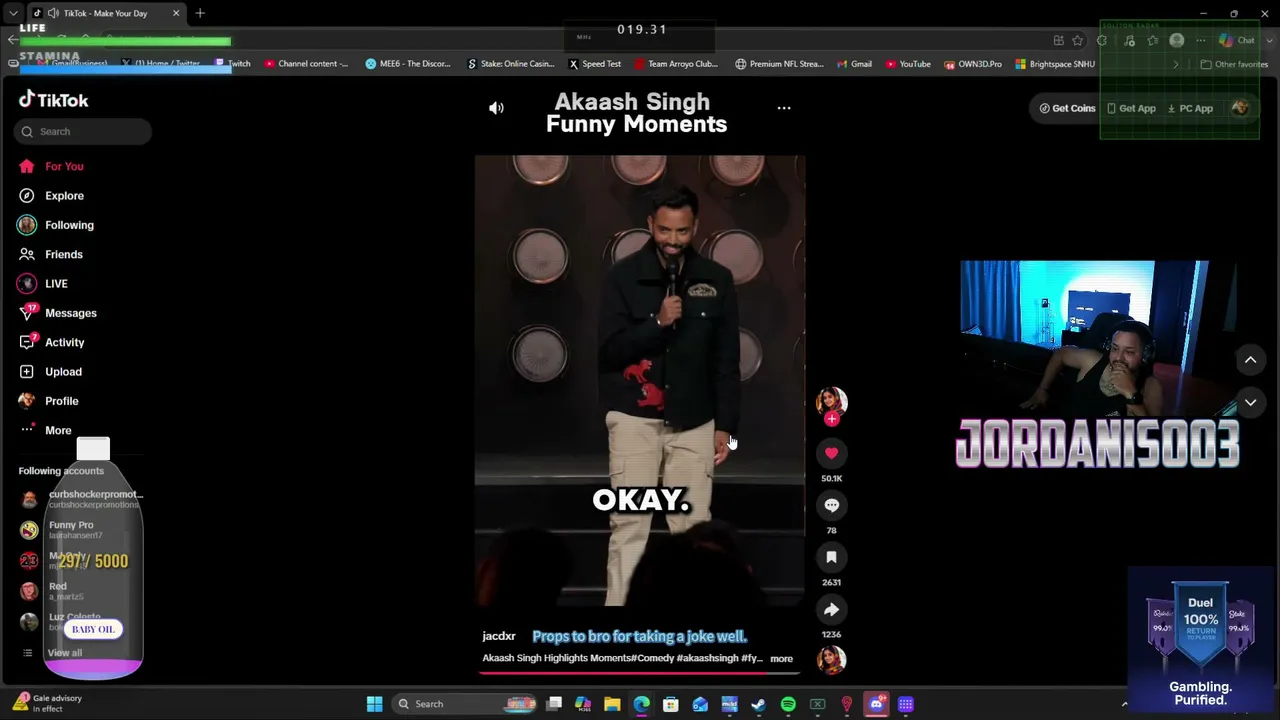Close the TikTok browser tab

pos(176,13)
